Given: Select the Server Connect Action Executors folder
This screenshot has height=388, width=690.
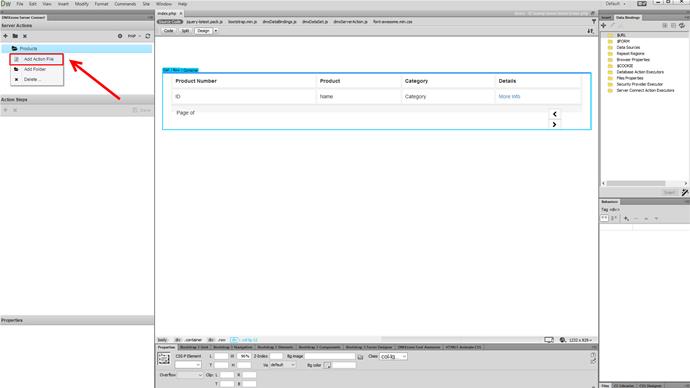Looking at the screenshot, I should pyautogui.click(x=645, y=91).
